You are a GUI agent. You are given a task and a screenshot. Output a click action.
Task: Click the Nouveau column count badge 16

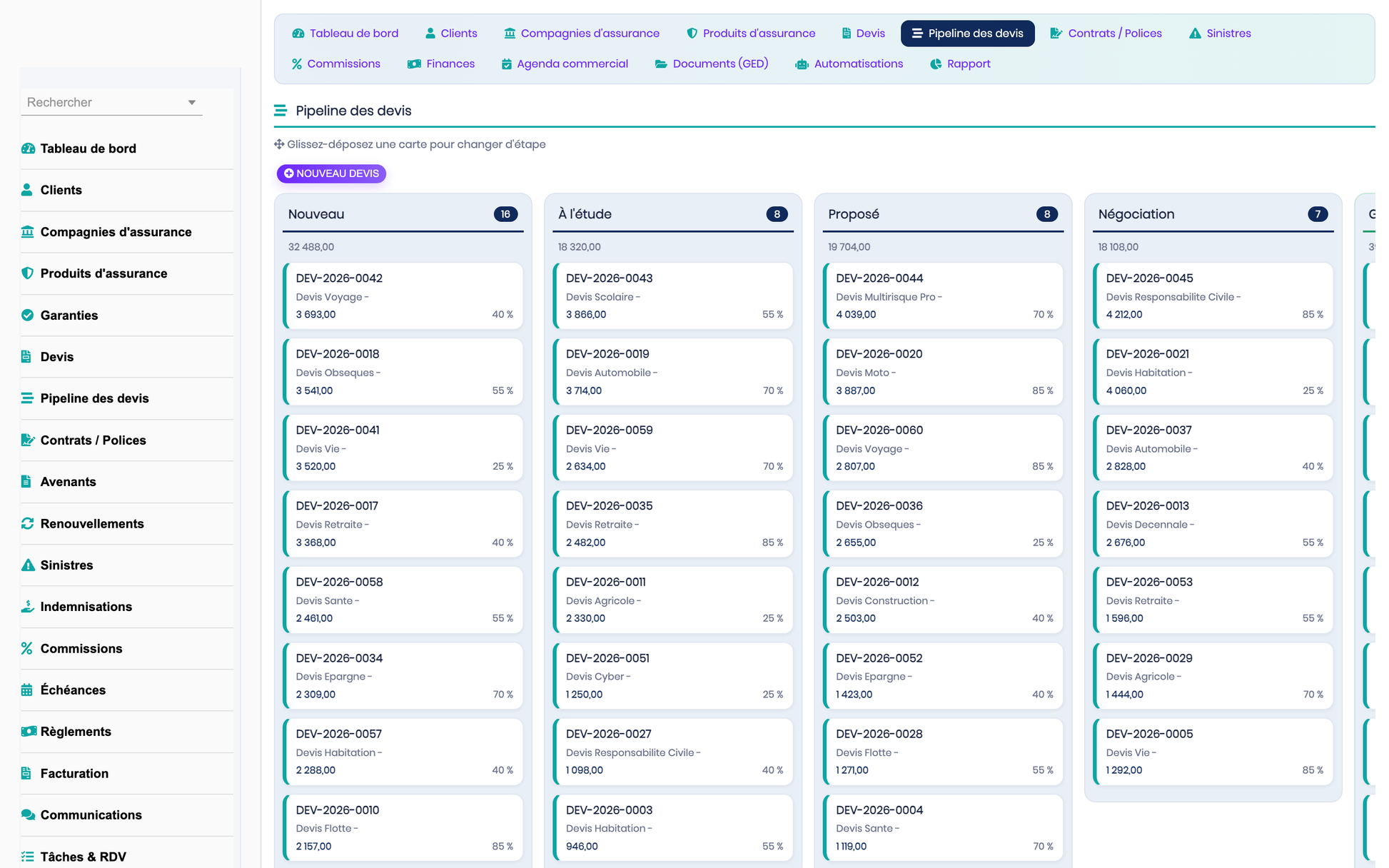point(505,214)
